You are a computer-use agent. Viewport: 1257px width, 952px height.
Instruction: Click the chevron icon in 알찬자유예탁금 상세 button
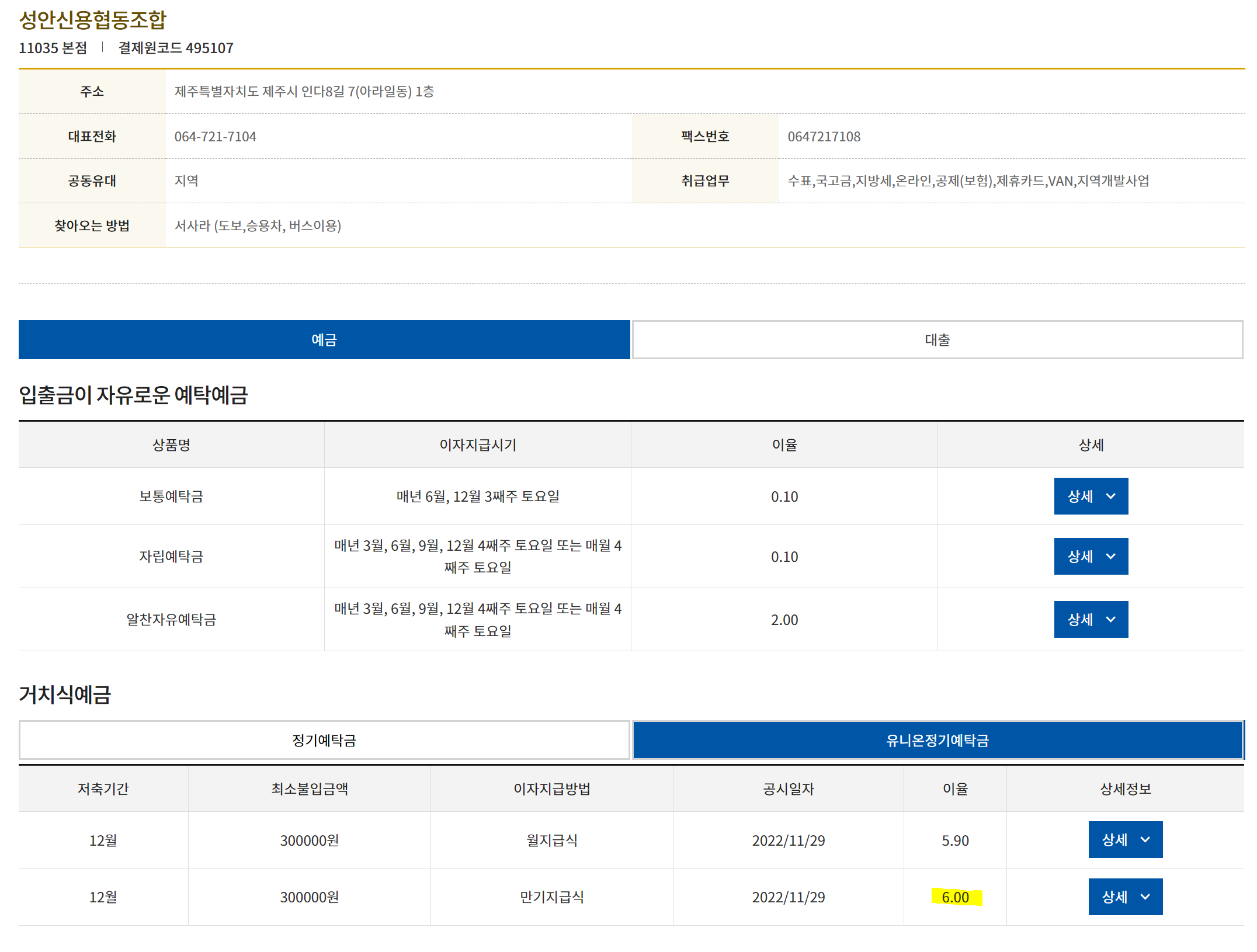1111,619
